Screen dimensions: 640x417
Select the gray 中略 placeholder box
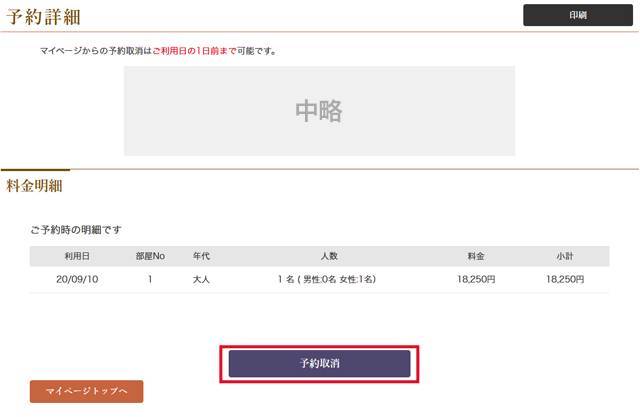[319, 111]
